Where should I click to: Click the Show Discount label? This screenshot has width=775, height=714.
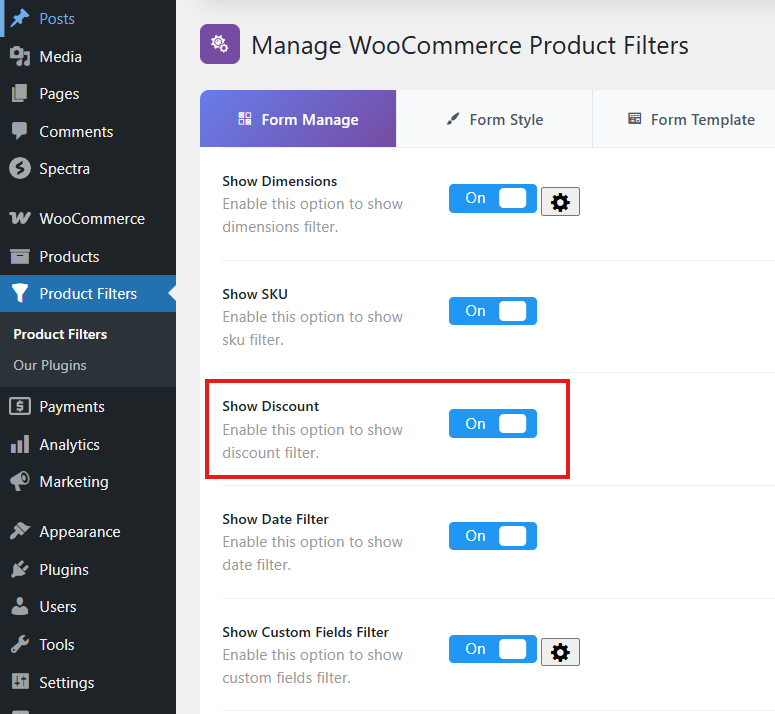click(271, 406)
